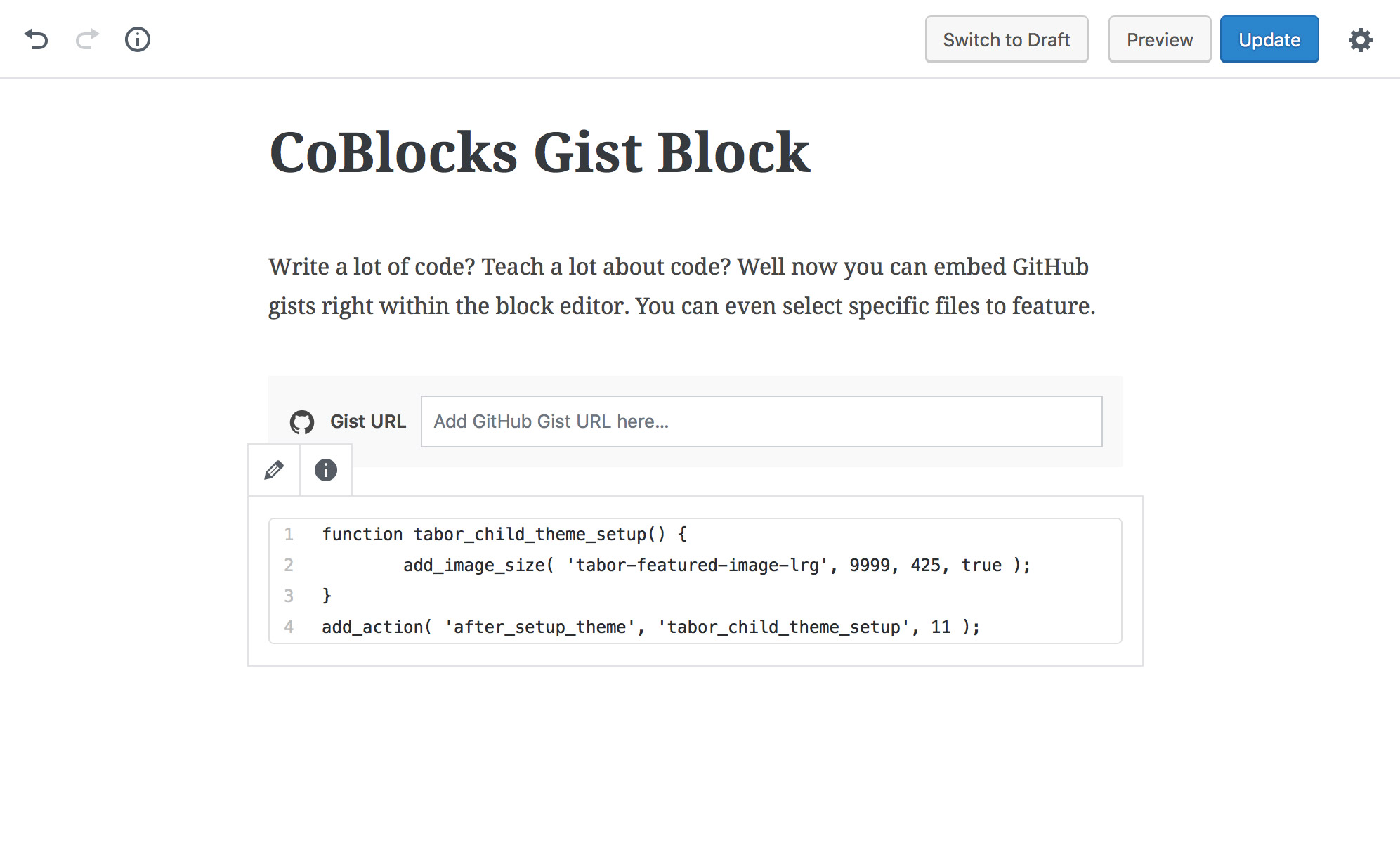The height and width of the screenshot is (843, 1400).
Task: Open the post Preview
Action: pyautogui.click(x=1159, y=39)
